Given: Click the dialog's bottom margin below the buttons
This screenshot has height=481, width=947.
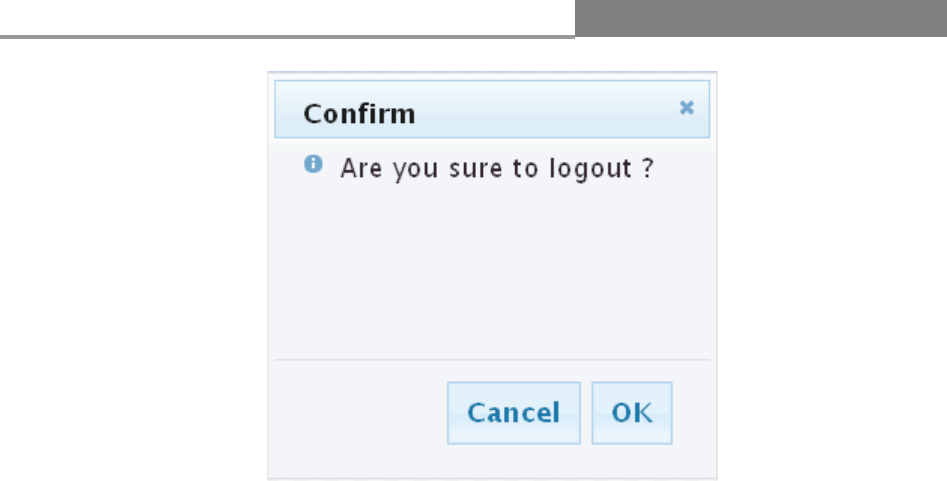Looking at the screenshot, I should [492, 461].
